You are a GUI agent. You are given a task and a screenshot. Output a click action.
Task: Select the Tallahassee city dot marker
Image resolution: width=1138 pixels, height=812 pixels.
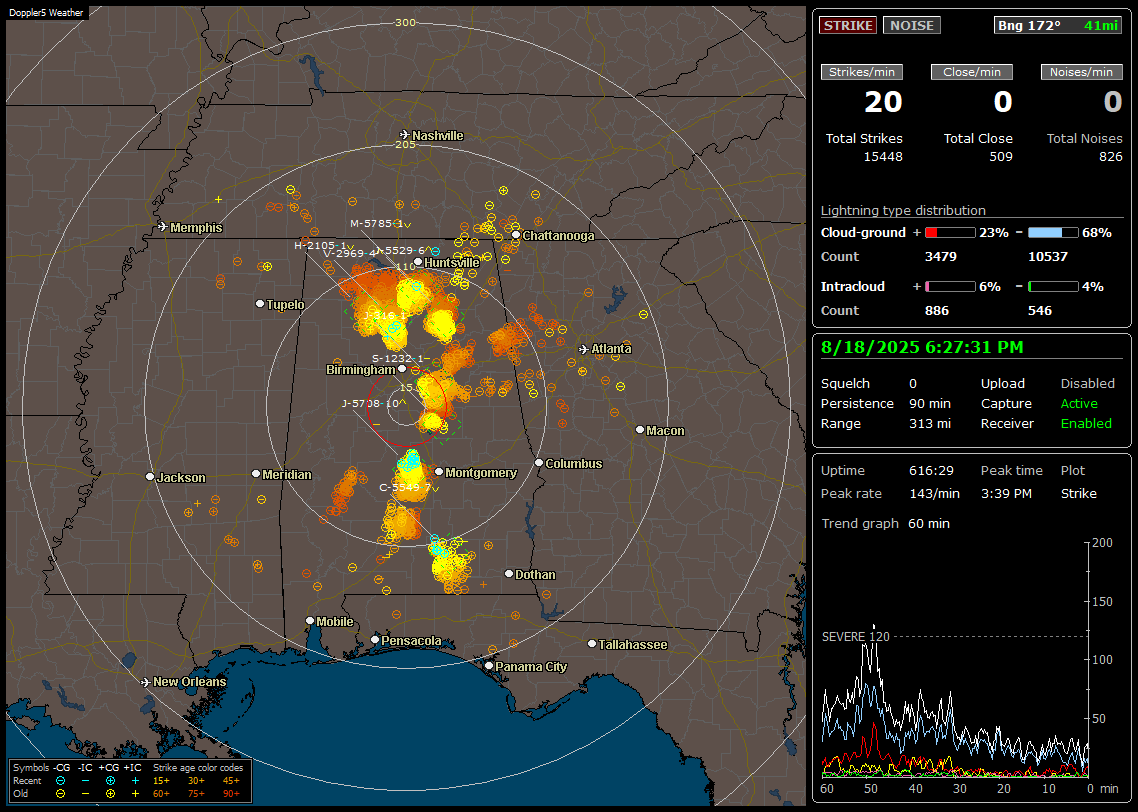tap(592, 644)
